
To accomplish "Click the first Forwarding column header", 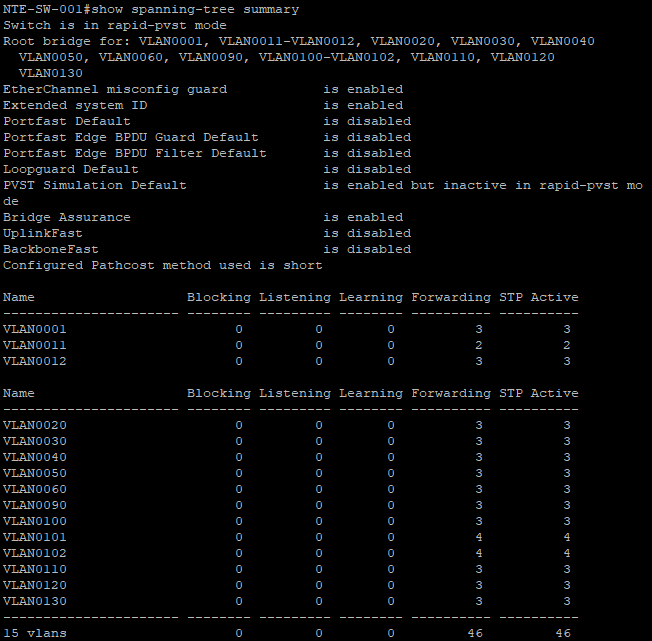I will (x=451, y=297).
